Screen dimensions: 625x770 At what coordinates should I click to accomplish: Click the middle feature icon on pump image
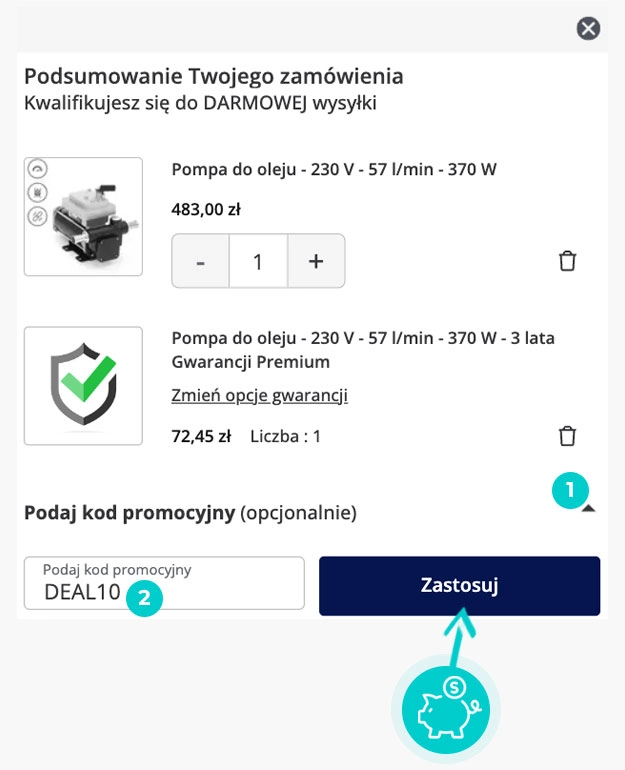pyautogui.click(x=37, y=192)
